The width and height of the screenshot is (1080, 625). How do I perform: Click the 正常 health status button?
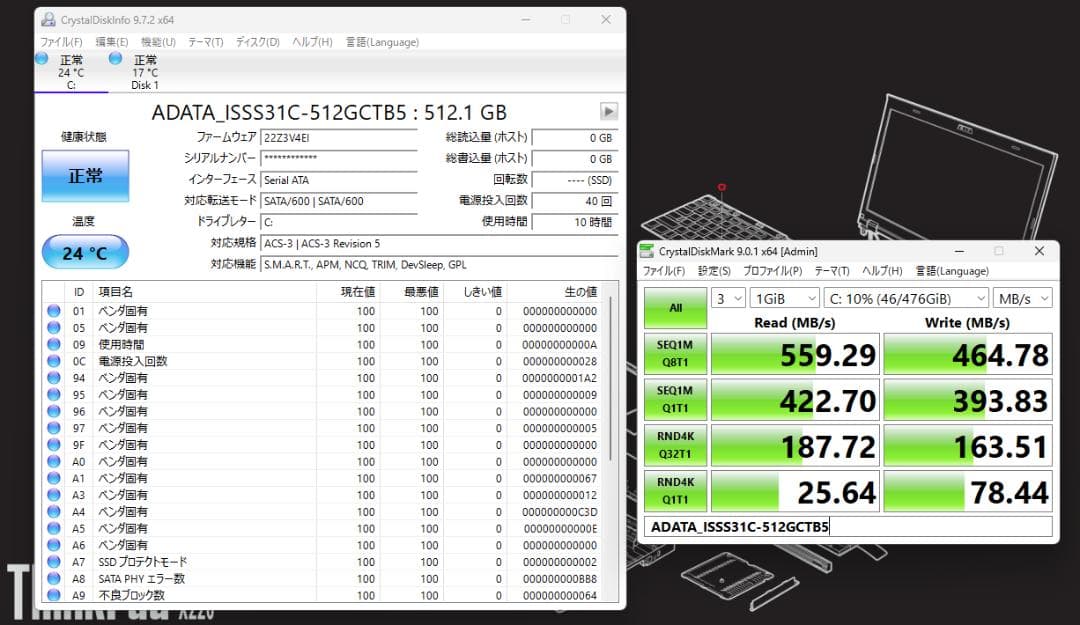(85, 176)
